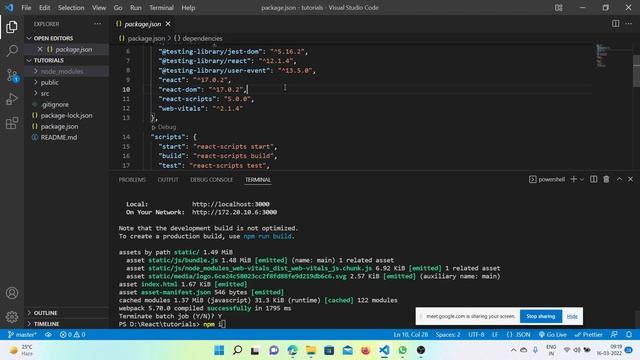640x360 pixels.
Task: Close the terminal panel
Action: [x=630, y=179]
